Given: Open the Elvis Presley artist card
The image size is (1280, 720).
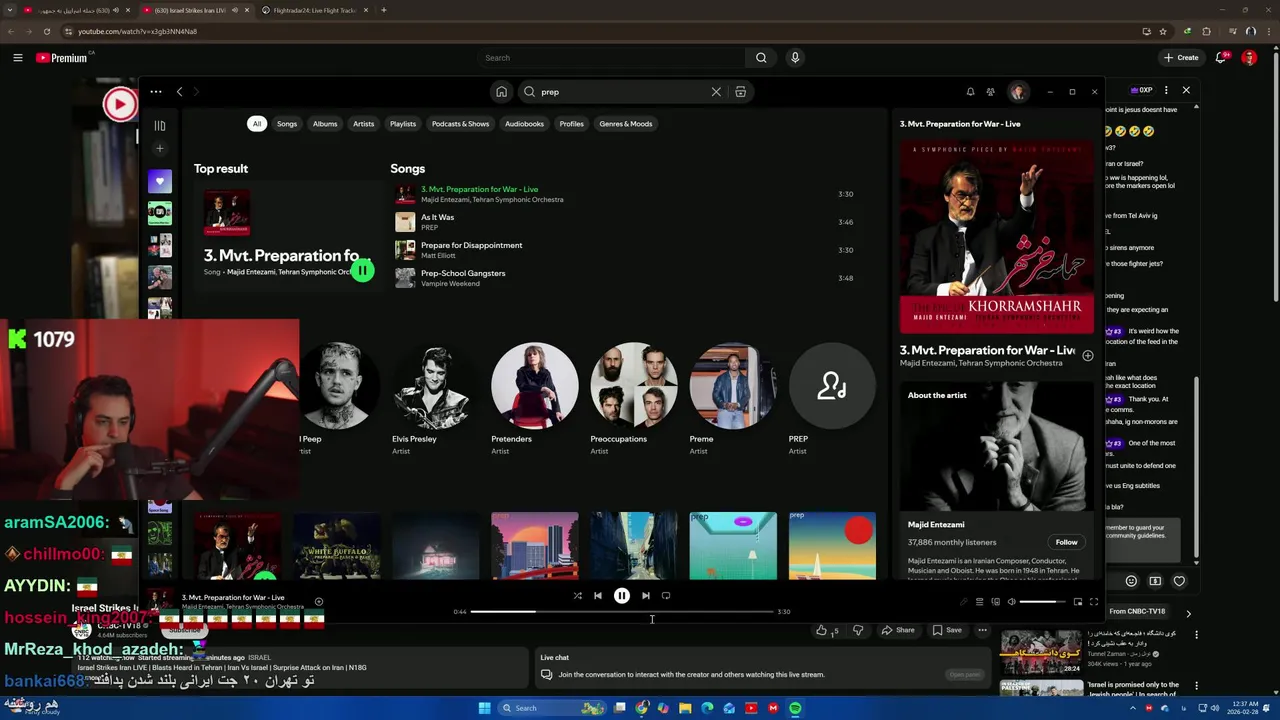Looking at the screenshot, I should tap(434, 398).
